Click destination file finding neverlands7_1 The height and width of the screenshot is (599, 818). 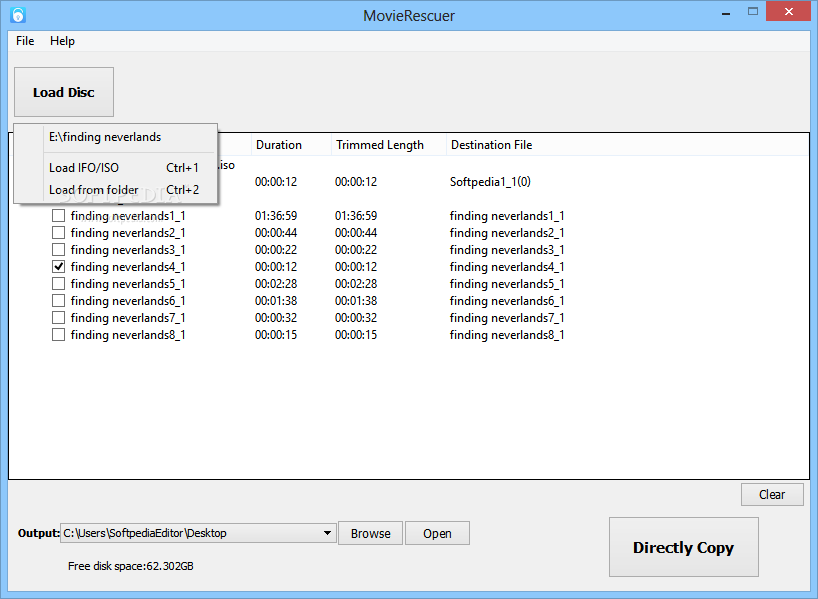(x=507, y=318)
